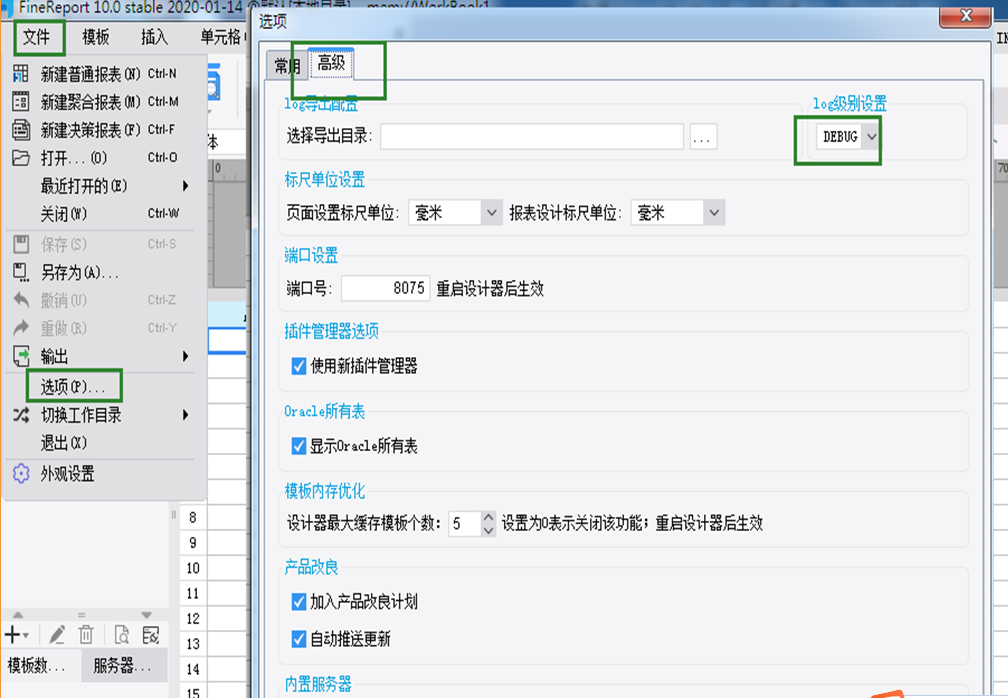Click the pencil edit icon in bottom panel
This screenshot has height=698, width=1008.
[x=57, y=635]
